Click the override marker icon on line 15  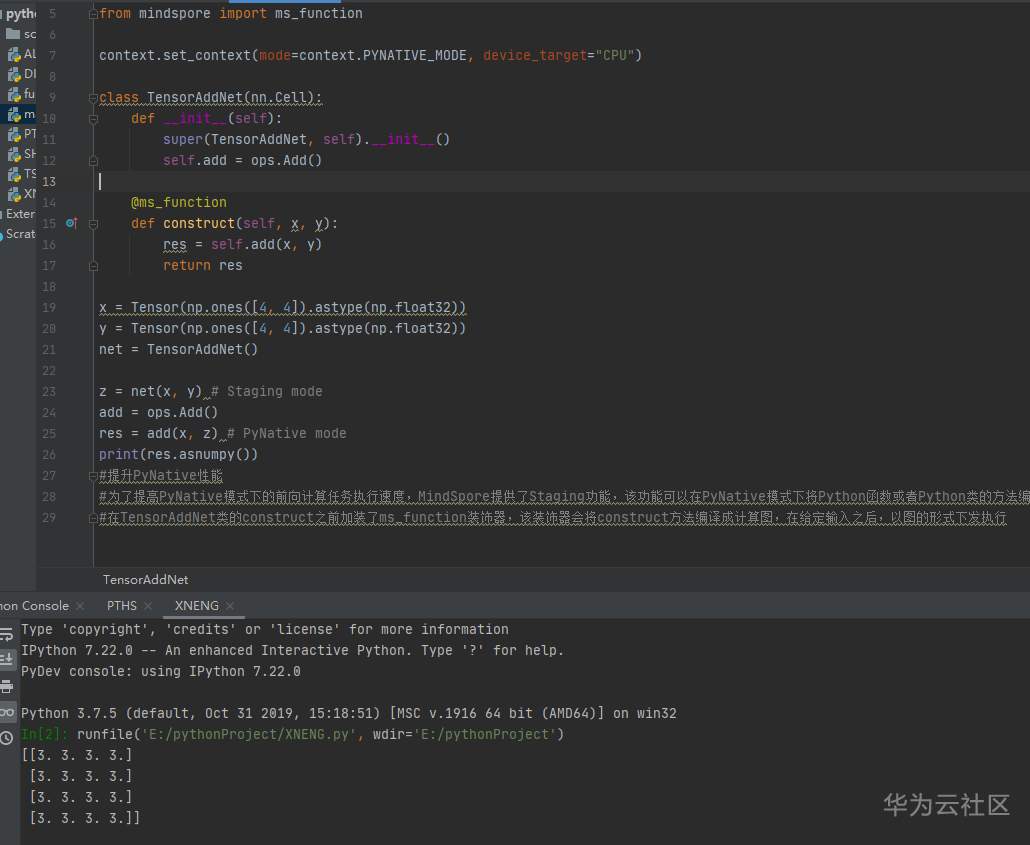point(71,222)
